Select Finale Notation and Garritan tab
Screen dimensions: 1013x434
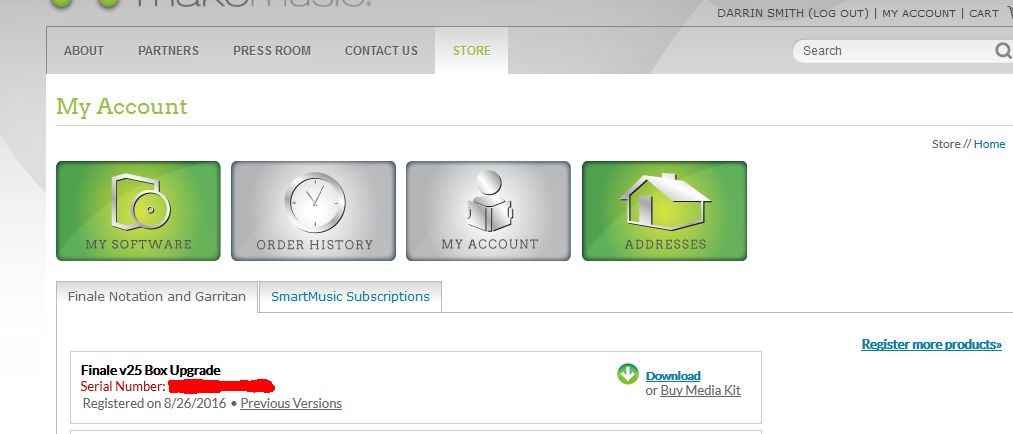click(x=156, y=297)
